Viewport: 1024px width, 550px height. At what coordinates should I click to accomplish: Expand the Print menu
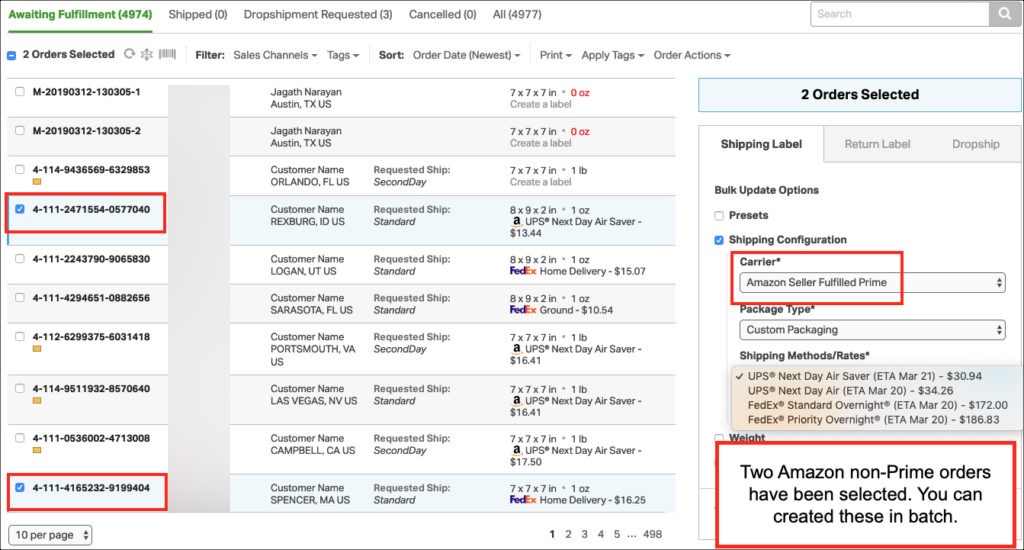click(555, 55)
